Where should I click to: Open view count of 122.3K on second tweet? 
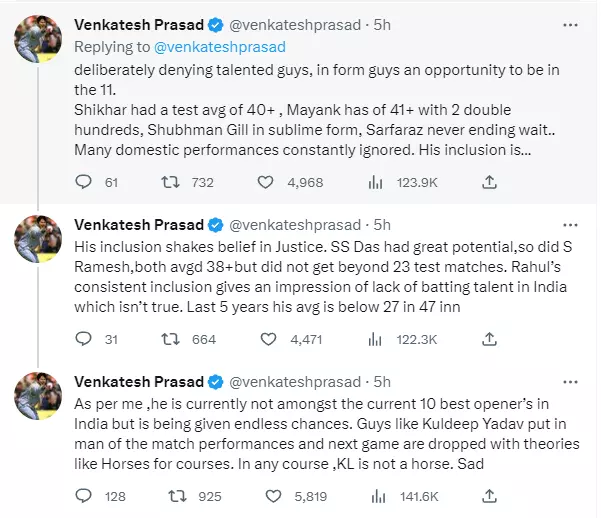pos(377,339)
